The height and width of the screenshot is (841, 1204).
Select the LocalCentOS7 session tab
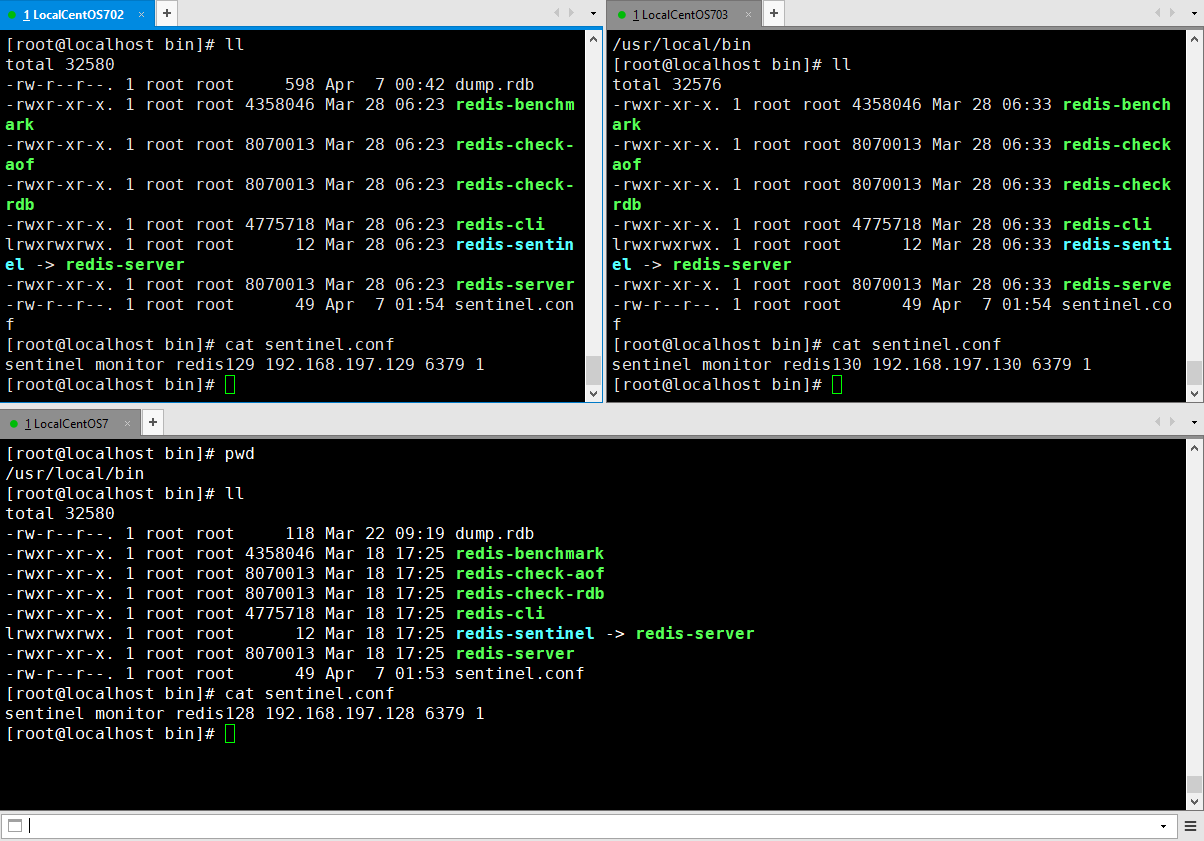tap(72, 423)
